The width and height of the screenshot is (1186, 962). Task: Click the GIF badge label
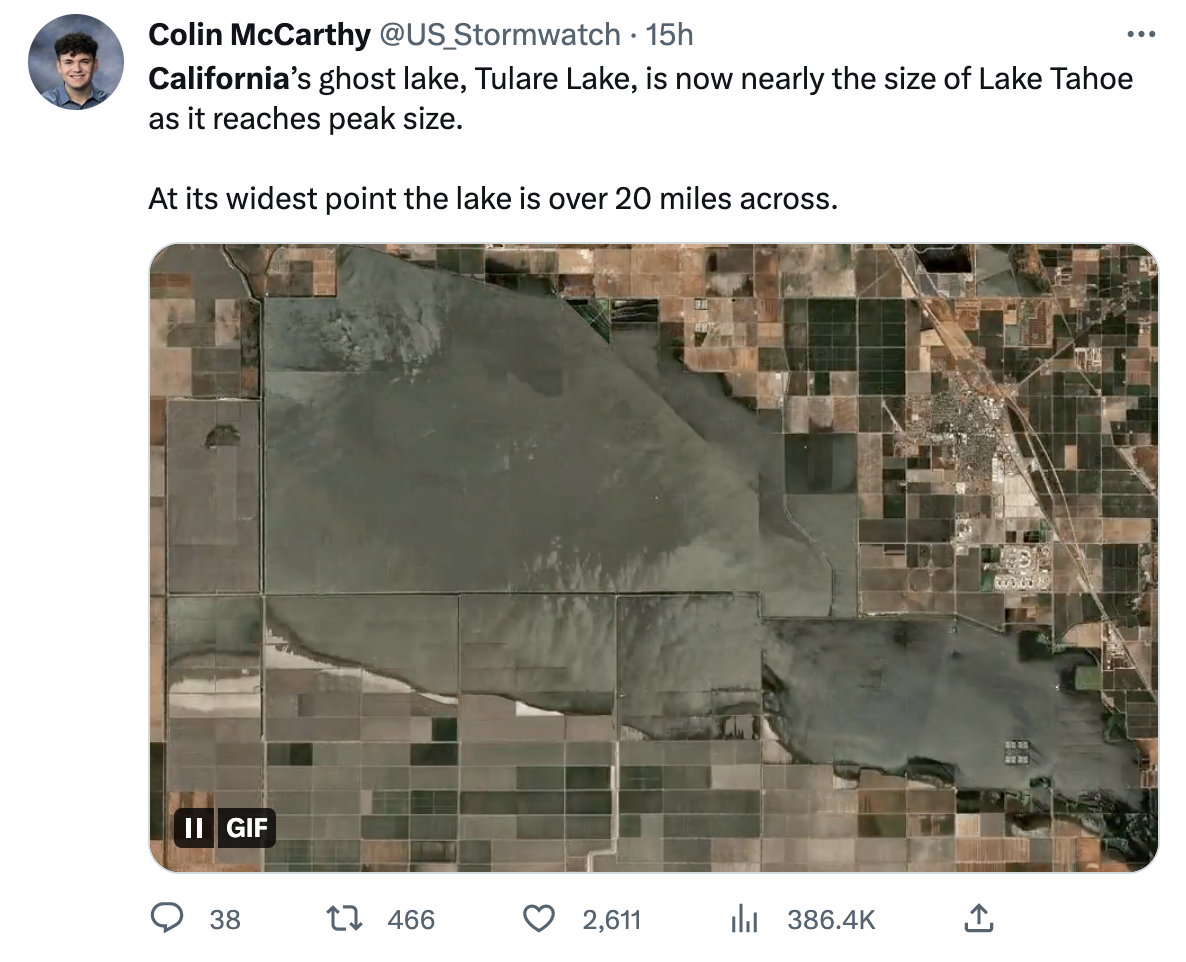(246, 828)
